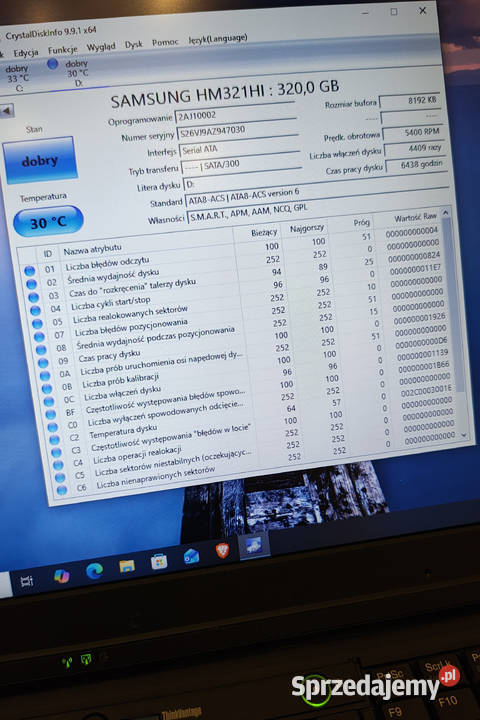Click status dot for attribute 02
Image resolution: width=480 pixels, height=720 pixels.
32,284
